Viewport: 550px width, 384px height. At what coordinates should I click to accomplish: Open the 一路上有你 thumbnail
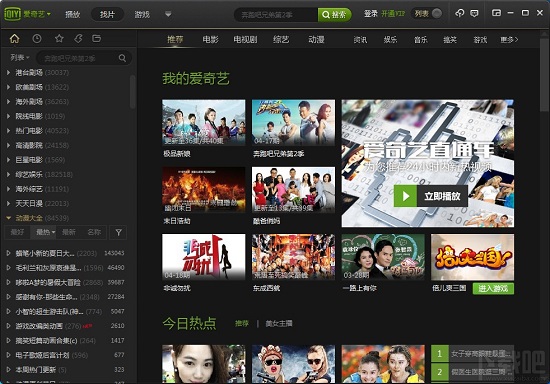coord(383,257)
